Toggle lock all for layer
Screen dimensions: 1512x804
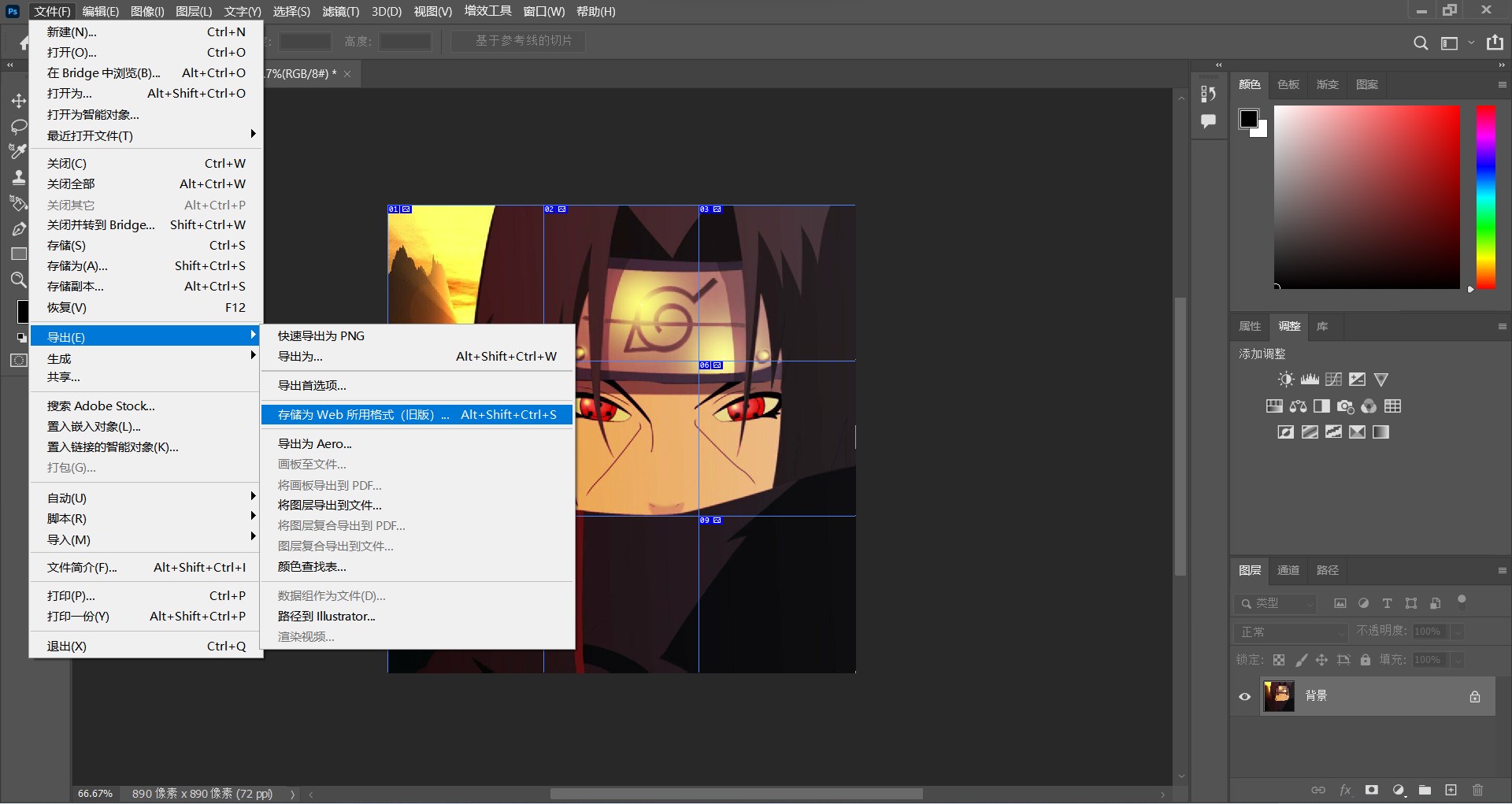1366,660
